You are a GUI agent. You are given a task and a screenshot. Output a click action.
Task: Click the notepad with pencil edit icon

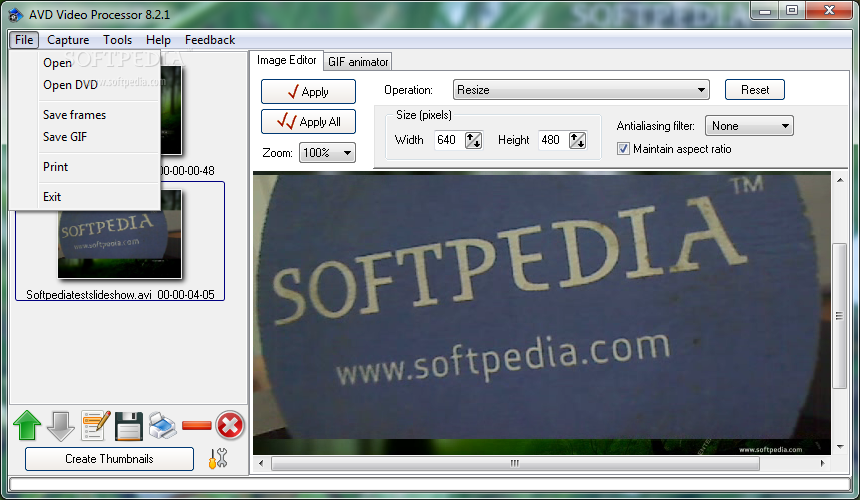[x=95, y=425]
